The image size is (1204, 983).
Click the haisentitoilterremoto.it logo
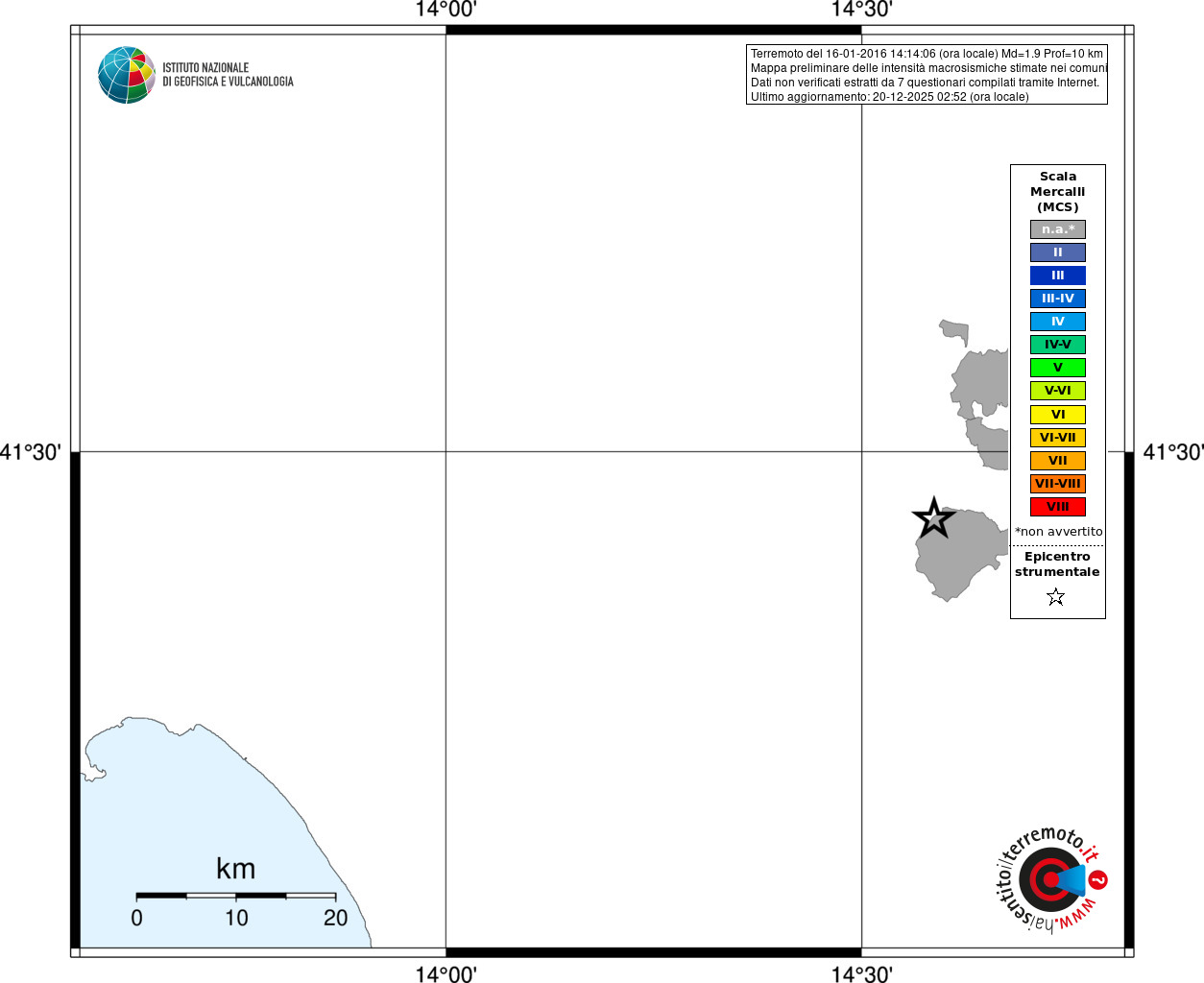pos(1051,879)
